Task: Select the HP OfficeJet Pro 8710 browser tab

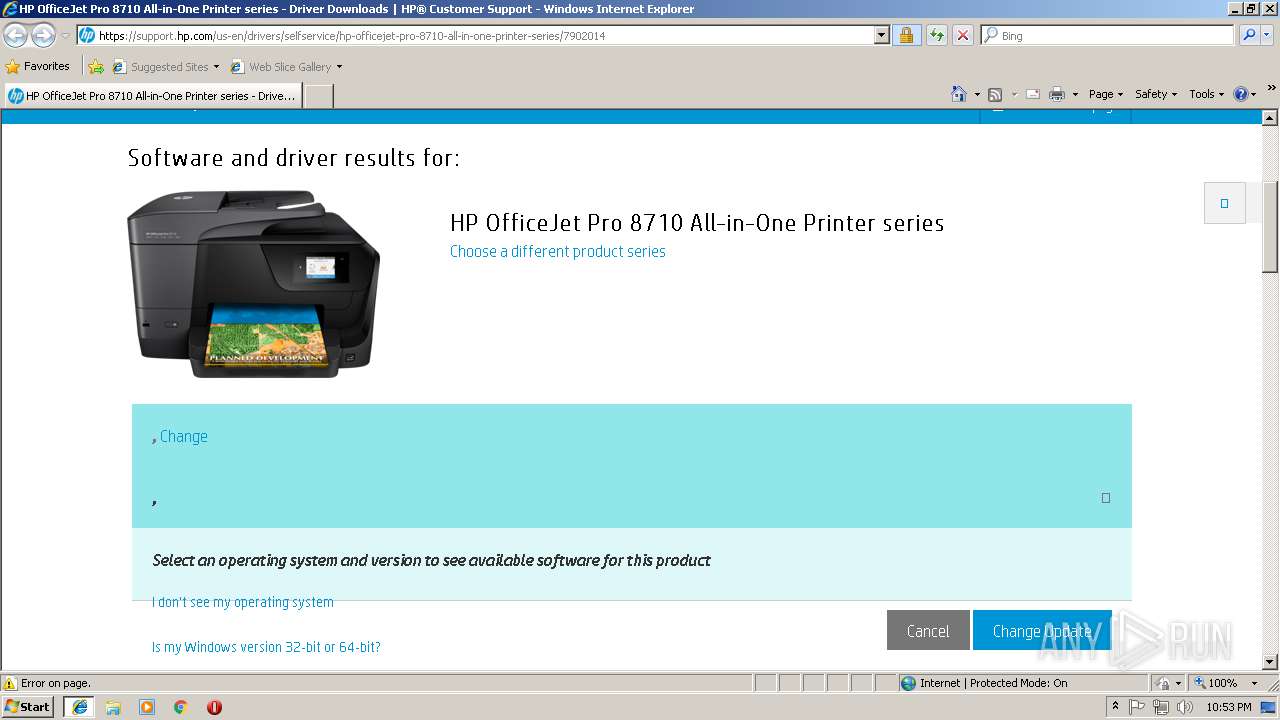Action: coord(152,96)
